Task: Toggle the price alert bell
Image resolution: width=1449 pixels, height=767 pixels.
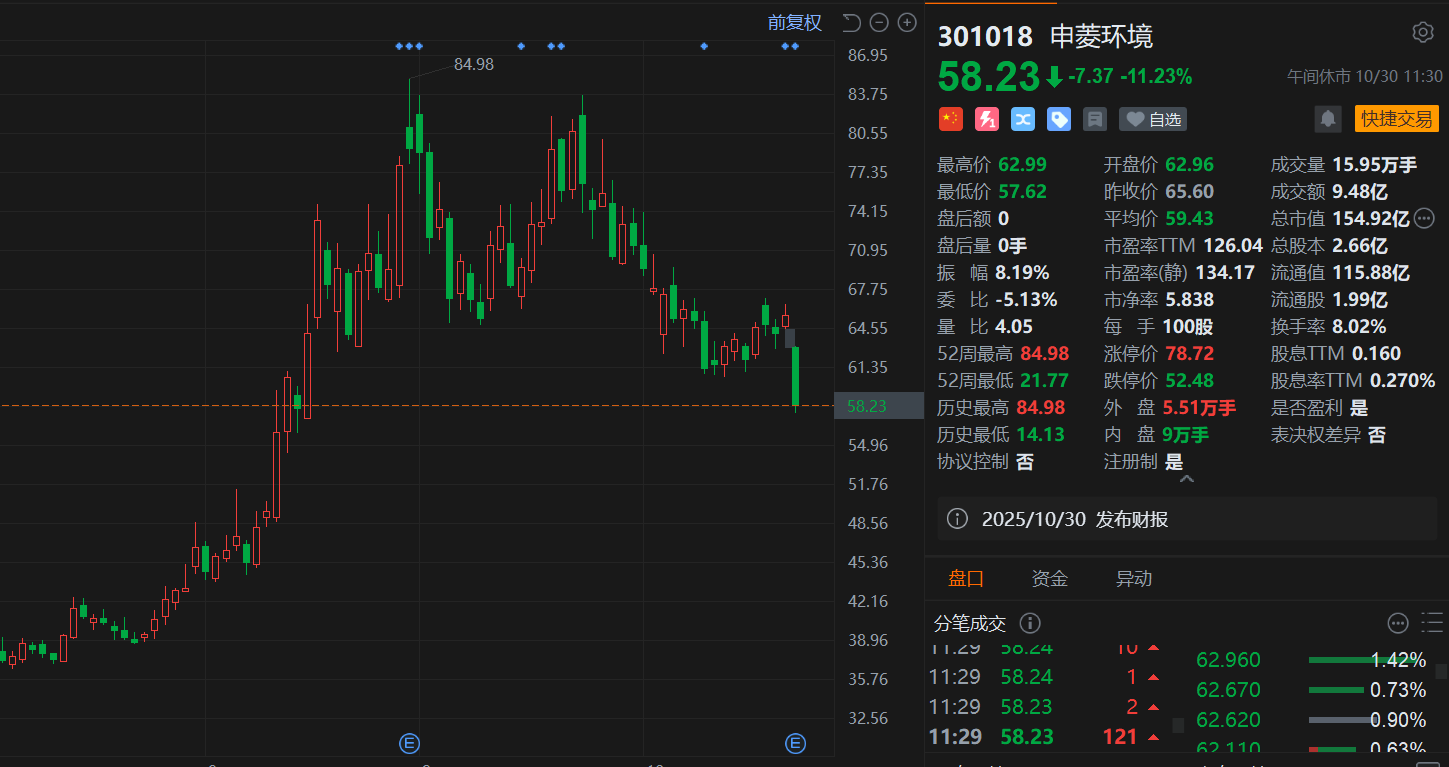Action: coord(1327,119)
